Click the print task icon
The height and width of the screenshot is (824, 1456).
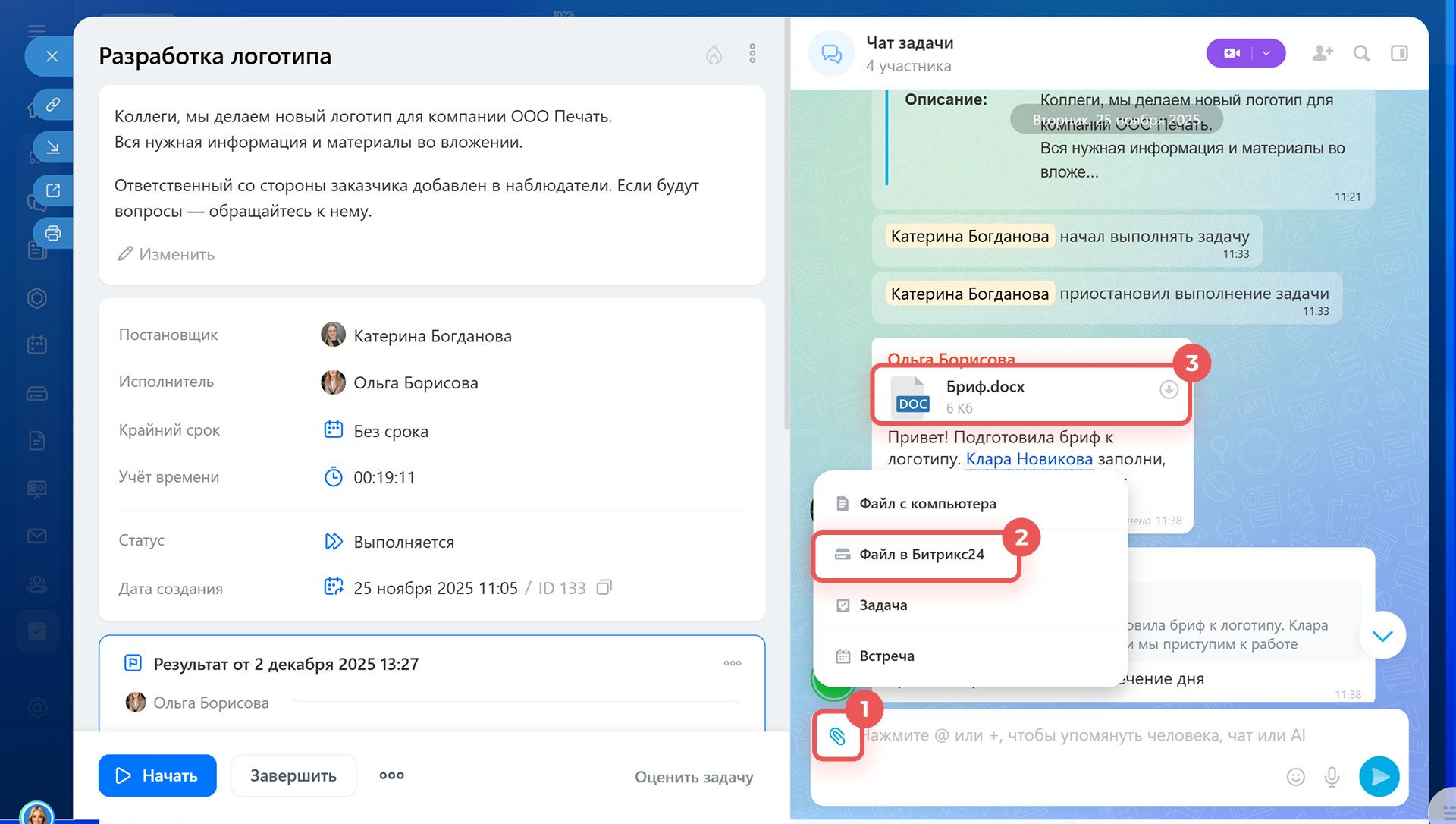point(53,233)
